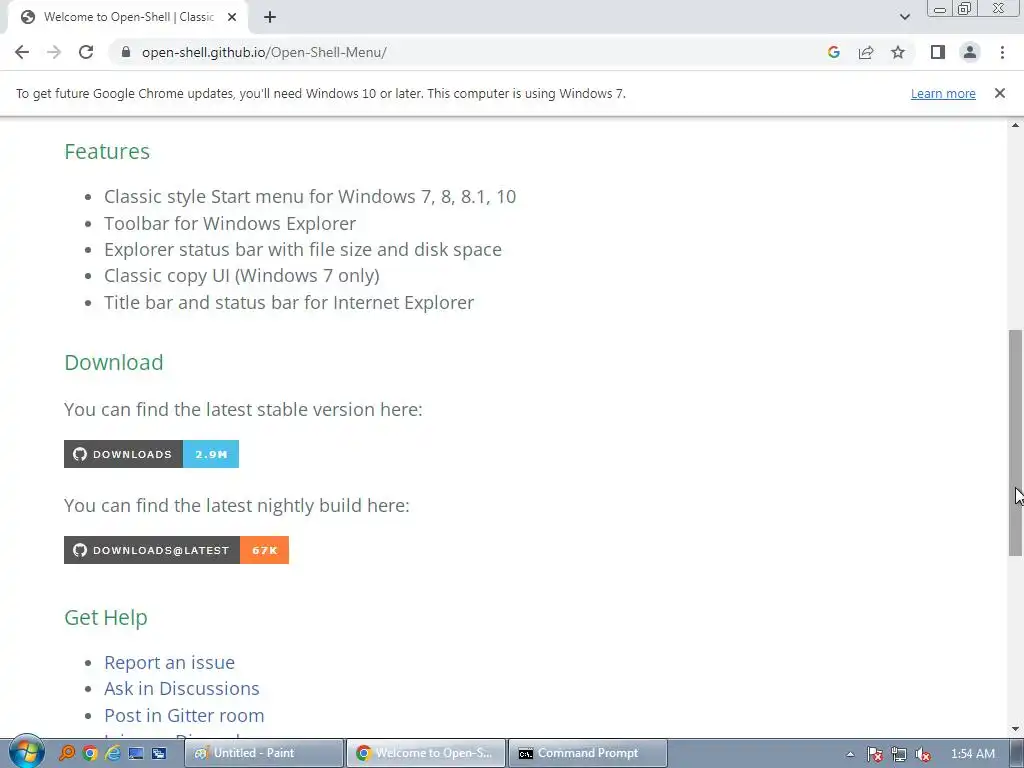Launch Chrome from quick launch

[x=89, y=753]
